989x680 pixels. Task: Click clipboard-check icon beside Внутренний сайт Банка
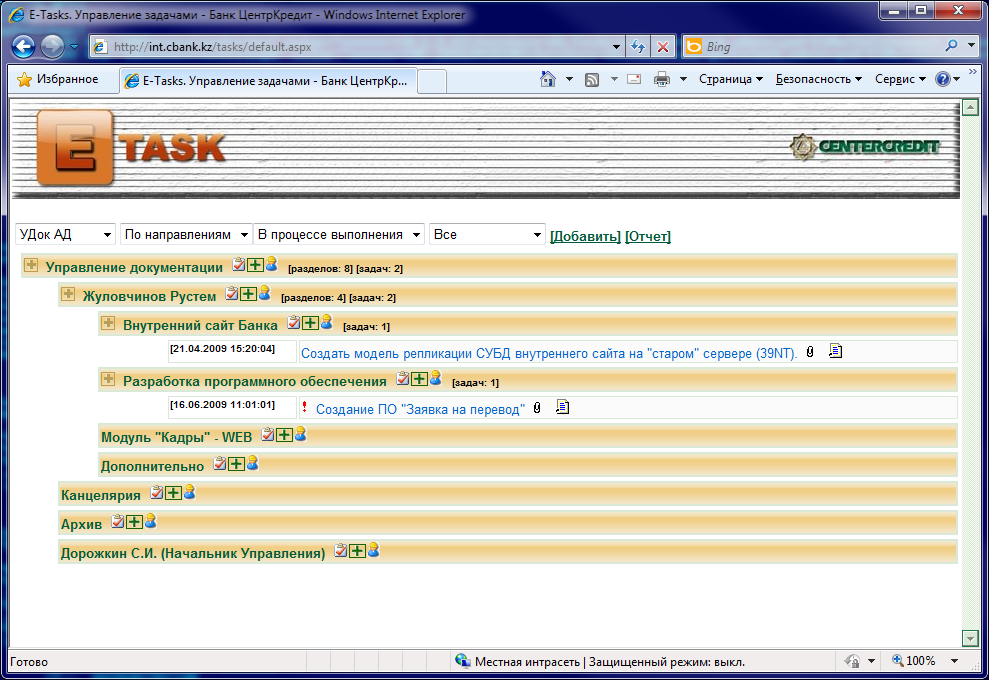pyautogui.click(x=294, y=322)
